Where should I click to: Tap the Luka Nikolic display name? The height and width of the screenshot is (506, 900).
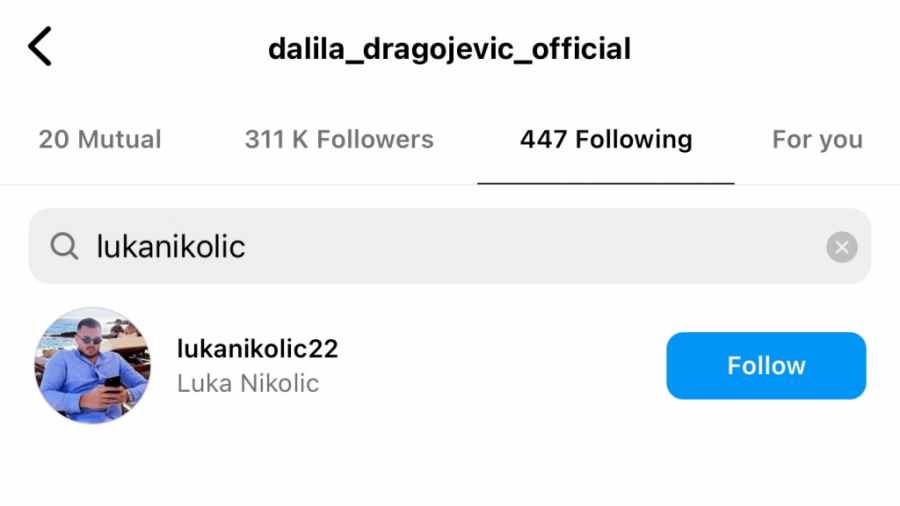[x=247, y=383]
